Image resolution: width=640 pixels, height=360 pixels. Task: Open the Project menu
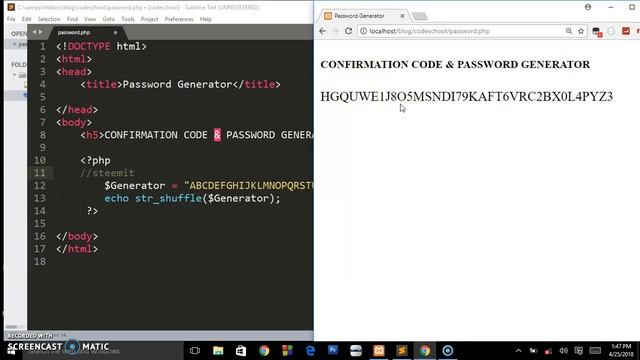tap(149, 19)
